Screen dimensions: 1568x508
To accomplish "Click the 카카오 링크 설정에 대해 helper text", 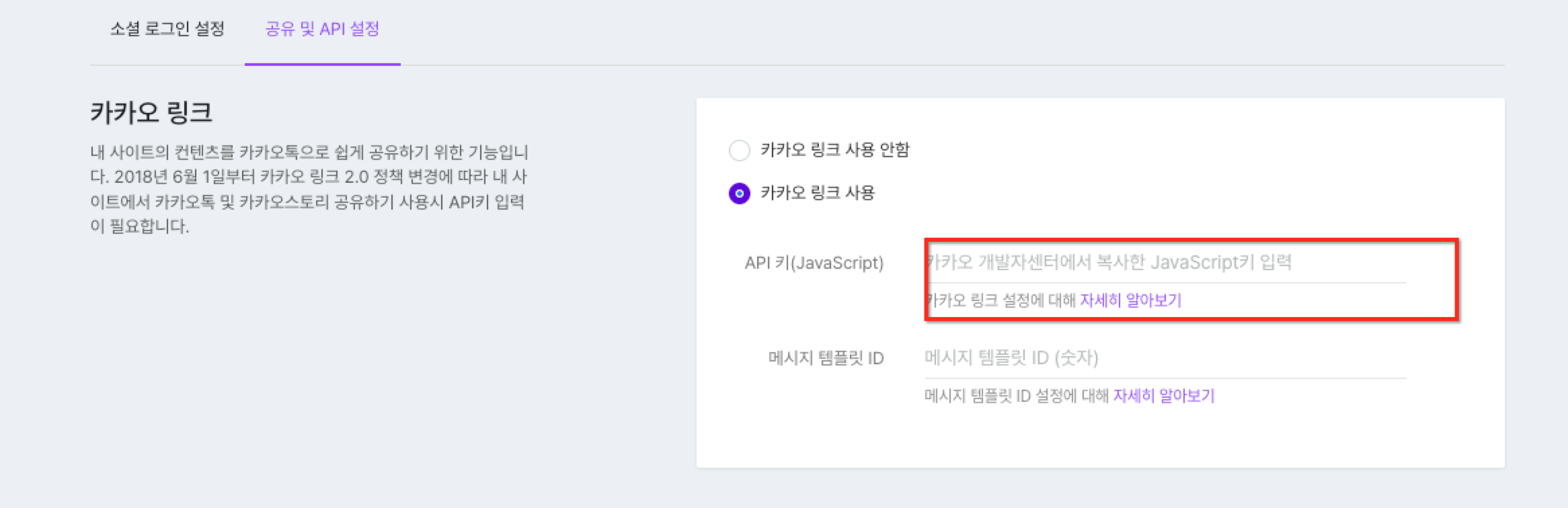I will [x=1002, y=300].
